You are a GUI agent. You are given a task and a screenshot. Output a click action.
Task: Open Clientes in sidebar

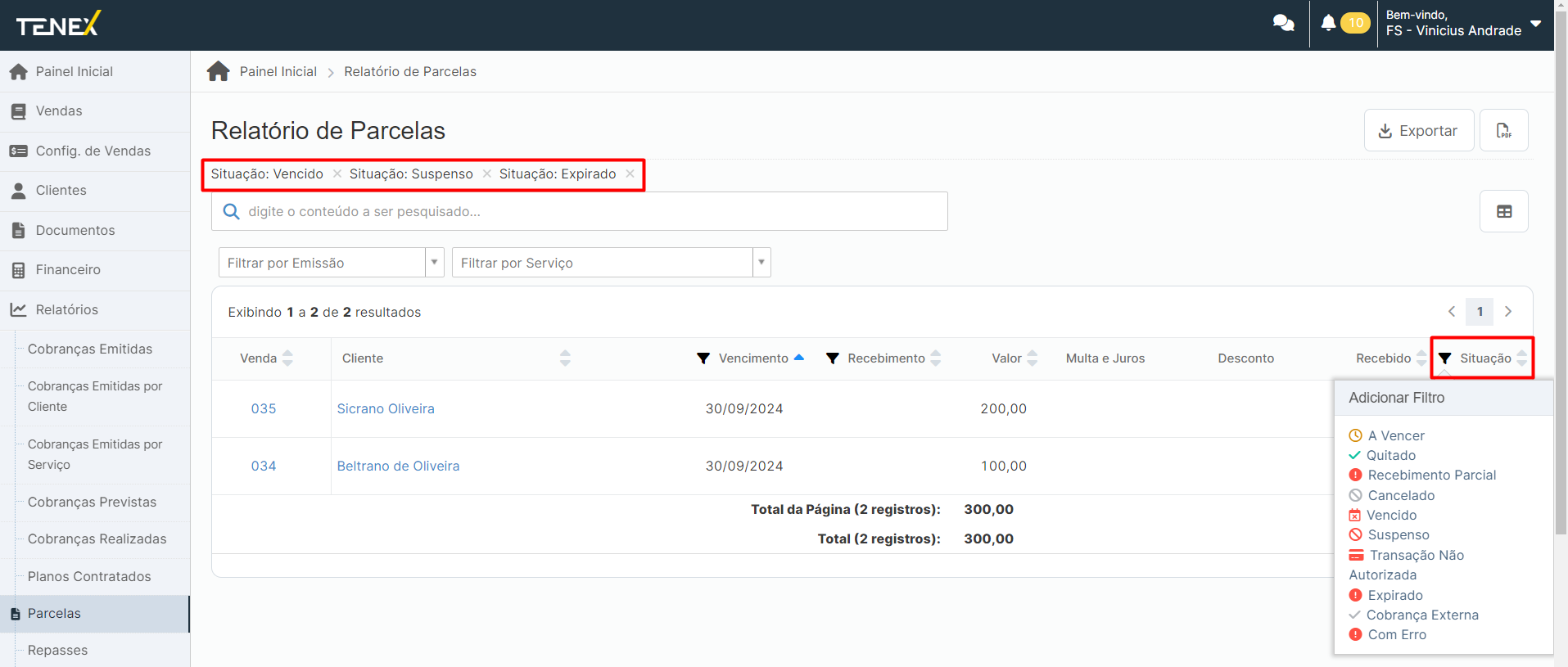point(95,191)
